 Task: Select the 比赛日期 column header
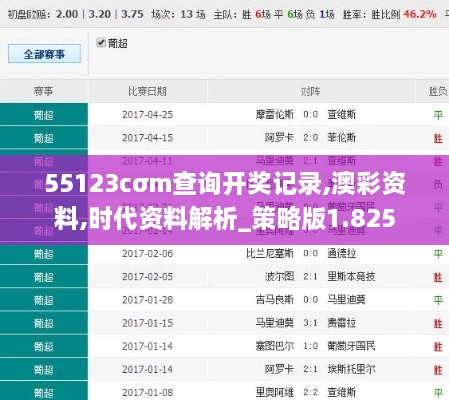147,91
